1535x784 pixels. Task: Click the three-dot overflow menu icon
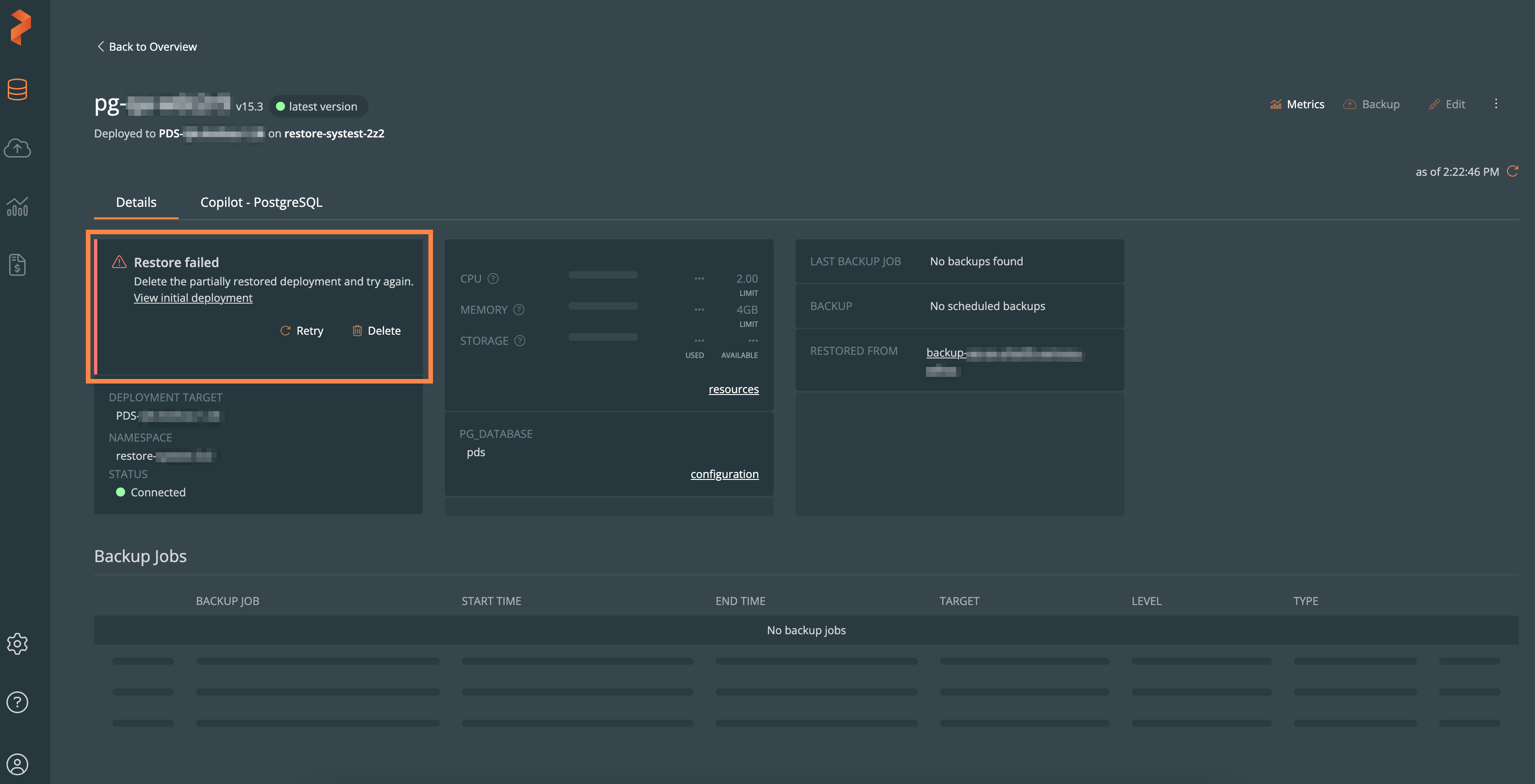(1496, 103)
